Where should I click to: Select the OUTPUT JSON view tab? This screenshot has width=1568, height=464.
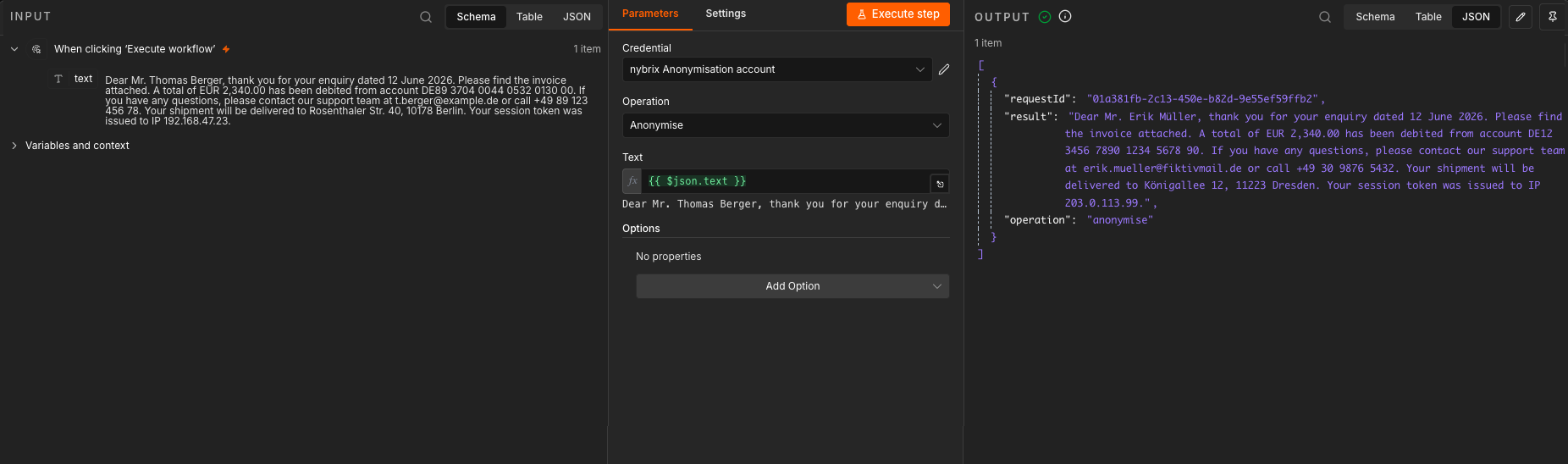1476,17
